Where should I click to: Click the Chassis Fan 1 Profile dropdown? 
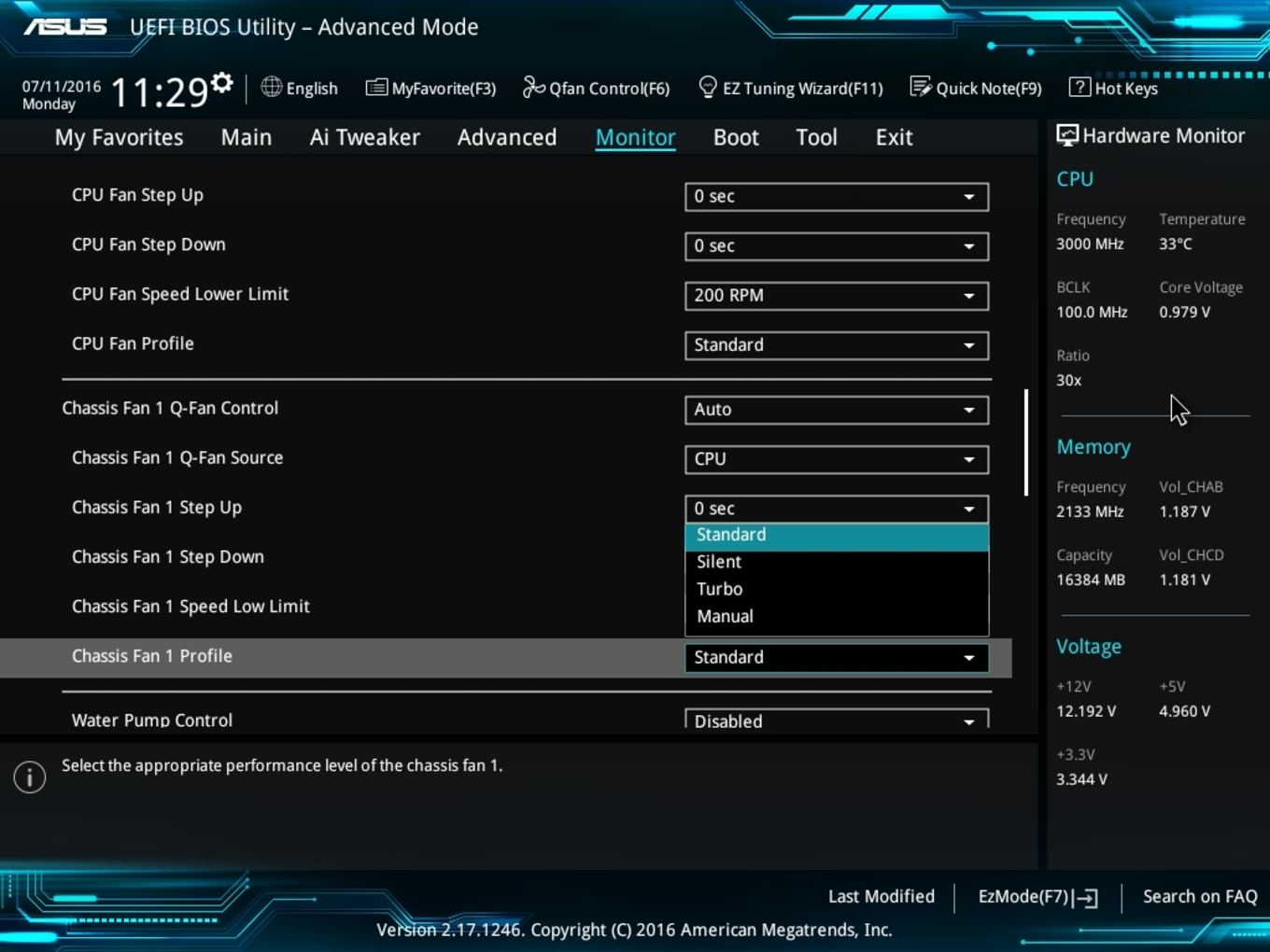tap(837, 658)
